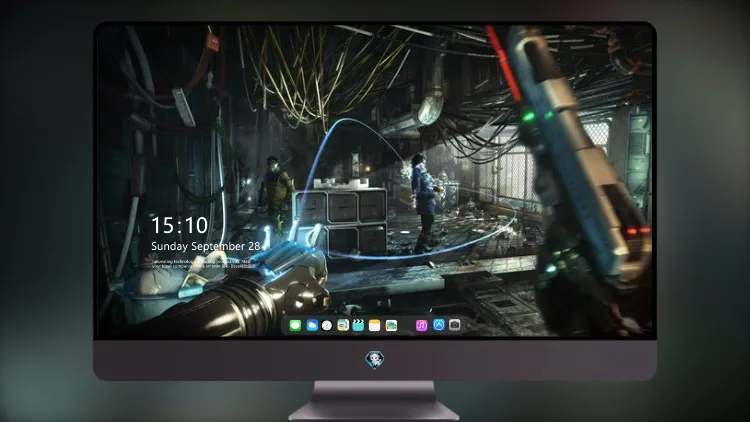
Task: Open the gray Camera dock icon
Action: pos(455,325)
